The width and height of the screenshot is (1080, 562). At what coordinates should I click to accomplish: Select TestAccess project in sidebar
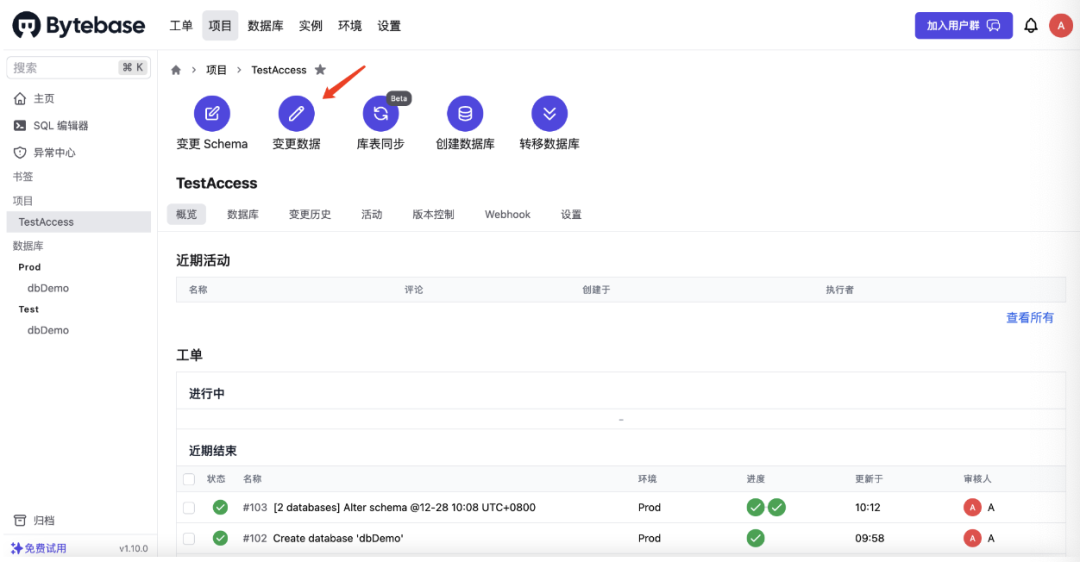pos(79,222)
